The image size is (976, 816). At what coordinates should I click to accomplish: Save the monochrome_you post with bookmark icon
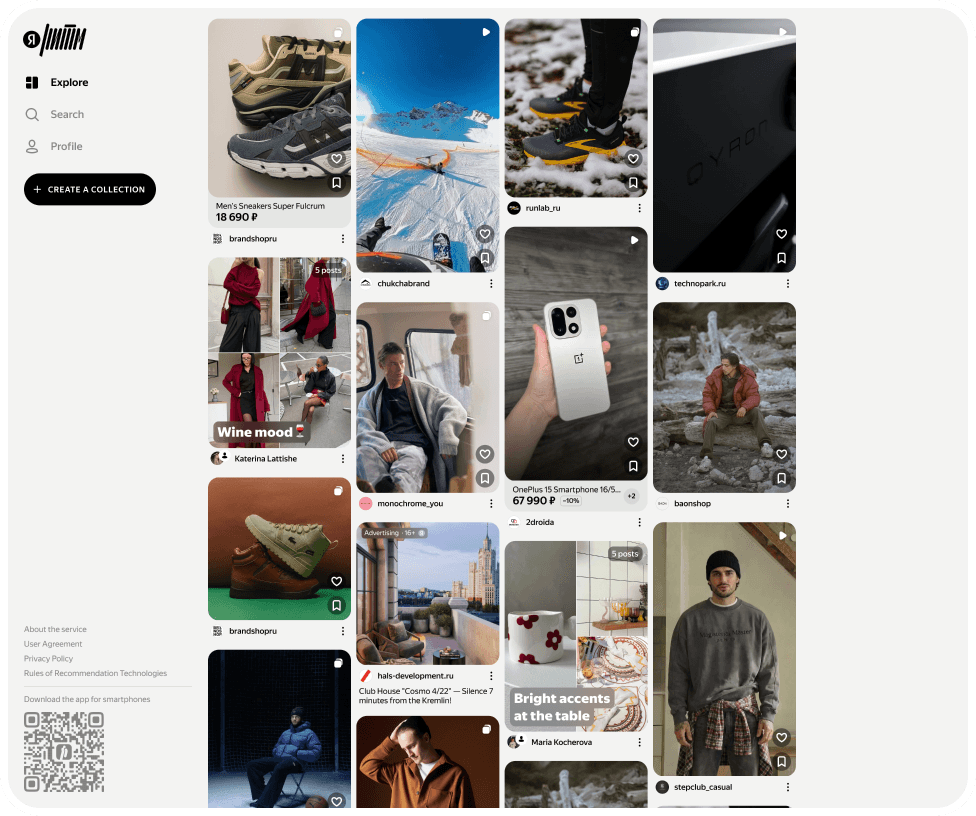pos(485,479)
